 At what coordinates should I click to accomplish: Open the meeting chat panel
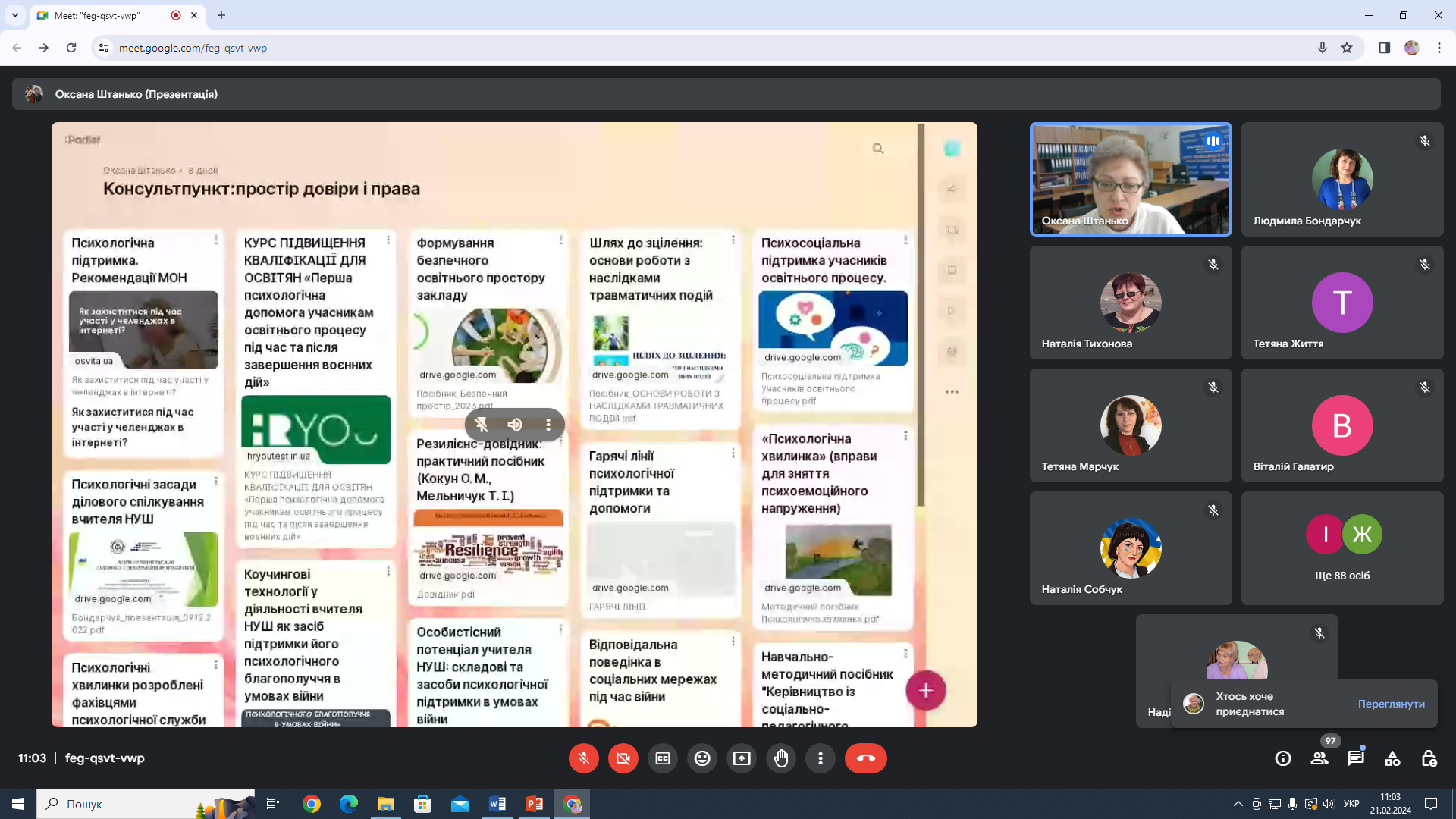point(1356,758)
